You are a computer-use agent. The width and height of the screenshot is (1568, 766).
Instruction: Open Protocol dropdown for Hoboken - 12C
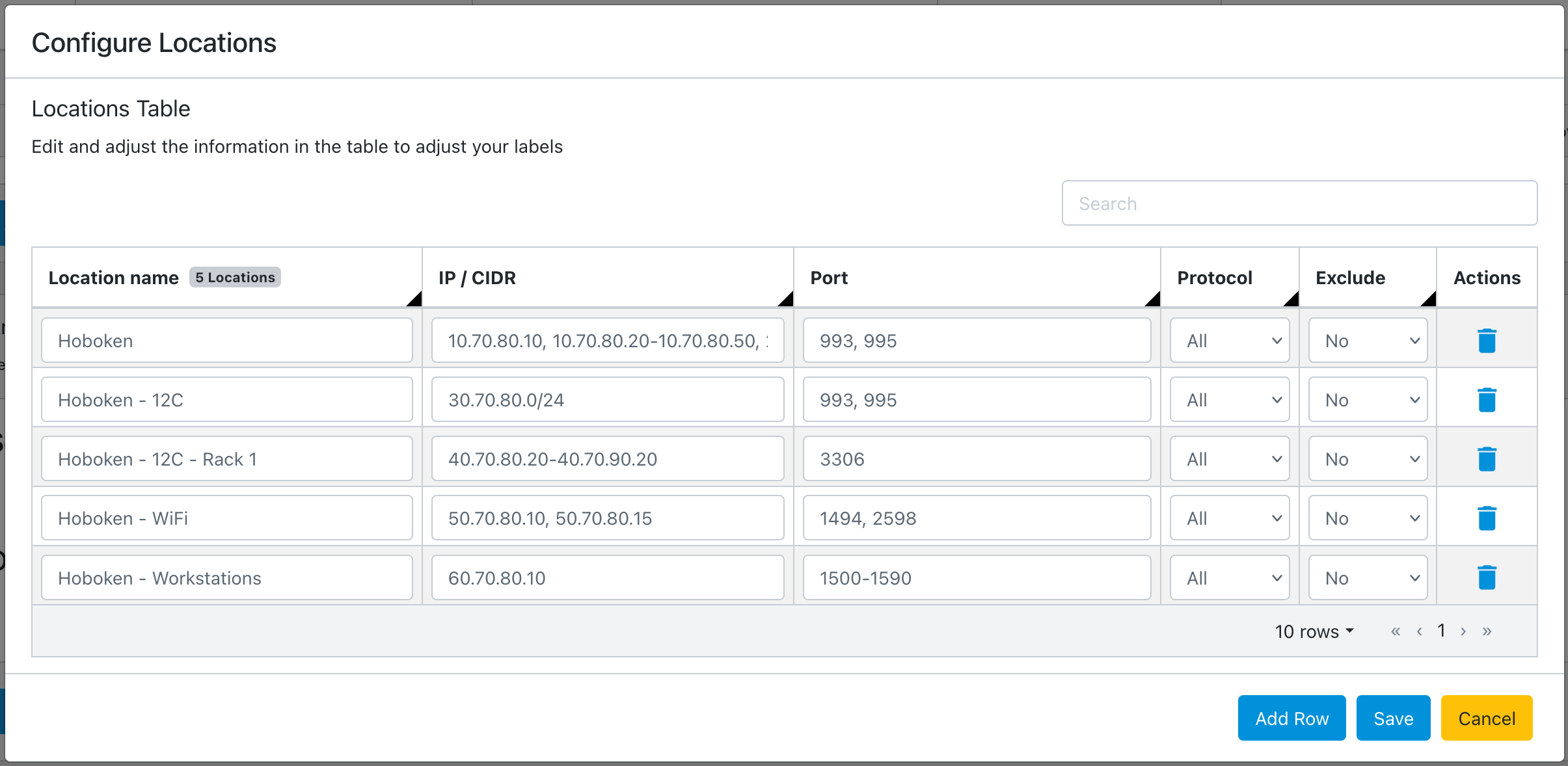(x=1230, y=400)
